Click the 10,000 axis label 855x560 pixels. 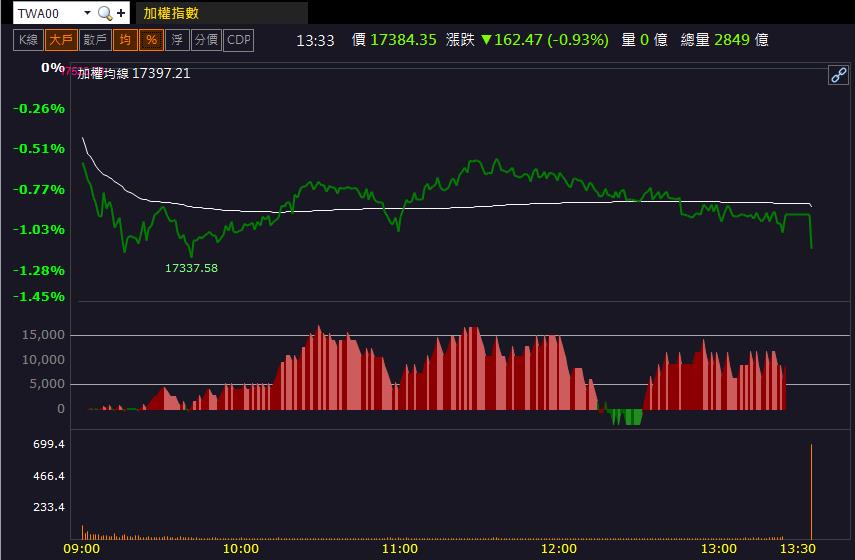[x=43, y=360]
